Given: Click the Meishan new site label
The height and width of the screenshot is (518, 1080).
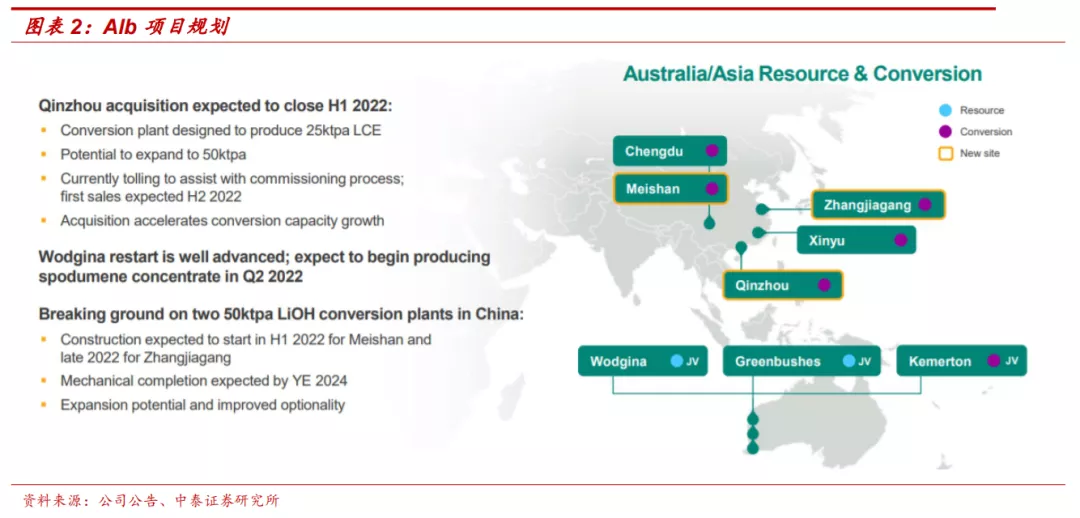Looking at the screenshot, I should tap(669, 188).
